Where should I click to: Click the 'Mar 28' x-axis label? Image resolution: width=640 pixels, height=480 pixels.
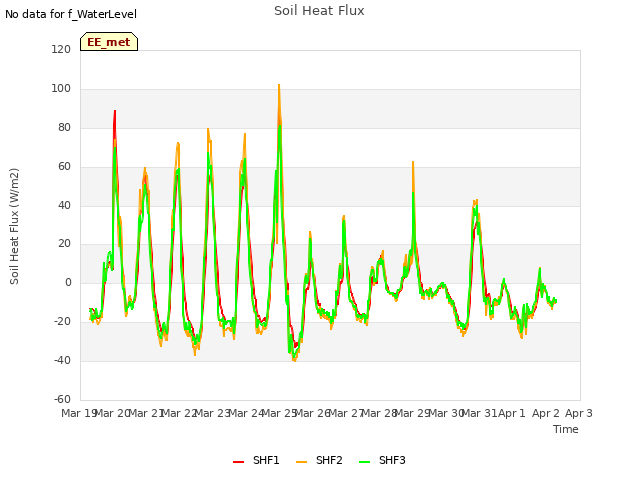click(378, 413)
